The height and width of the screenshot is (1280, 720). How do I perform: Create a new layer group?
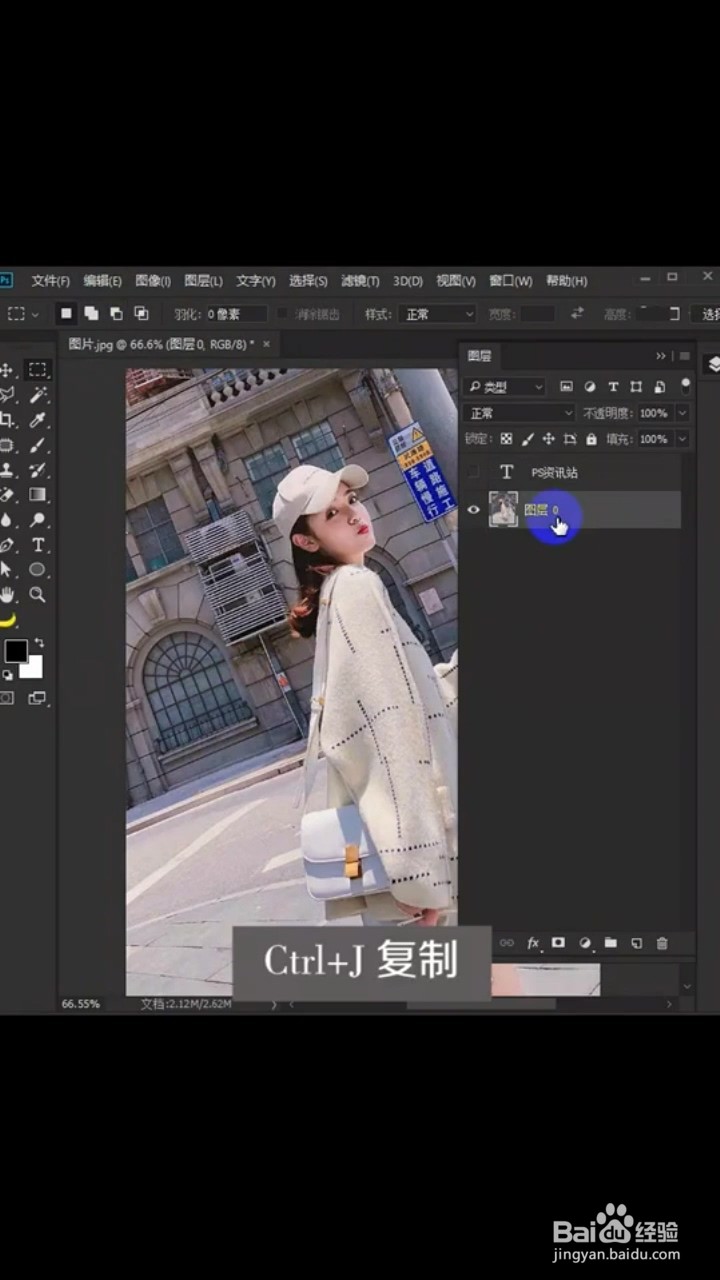coord(610,943)
